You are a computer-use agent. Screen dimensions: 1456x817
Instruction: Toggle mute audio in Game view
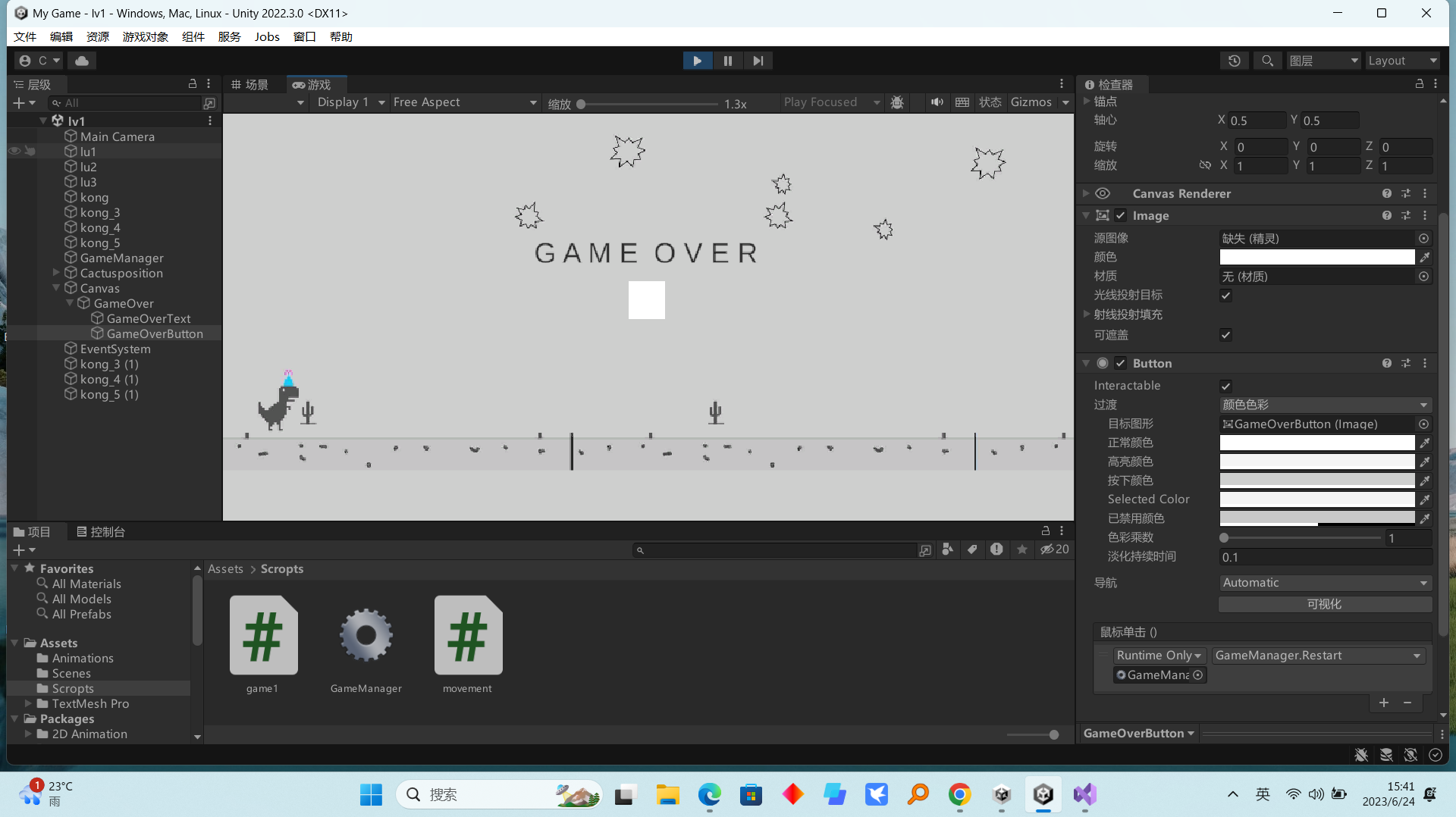(937, 102)
